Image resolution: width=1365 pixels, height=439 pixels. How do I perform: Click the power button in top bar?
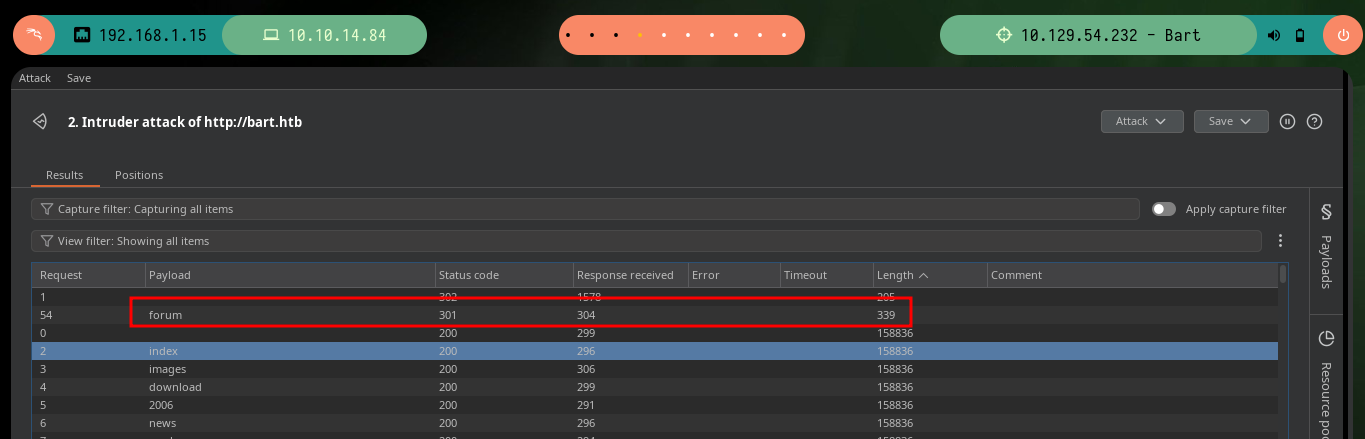click(1342, 35)
